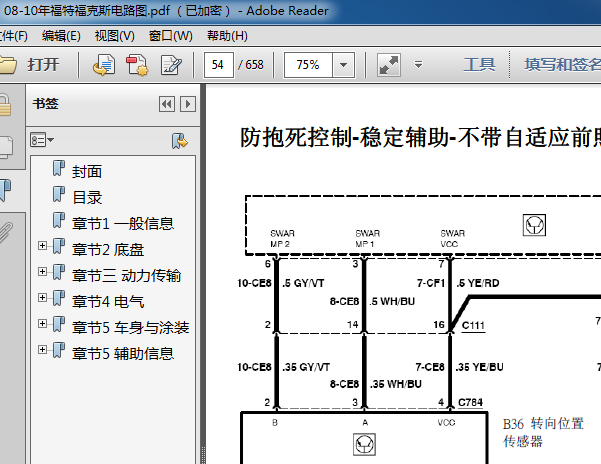Viewport: 601px width, 464px height.
Task: Open the zoom level dropdown arrow
Action: 343,65
